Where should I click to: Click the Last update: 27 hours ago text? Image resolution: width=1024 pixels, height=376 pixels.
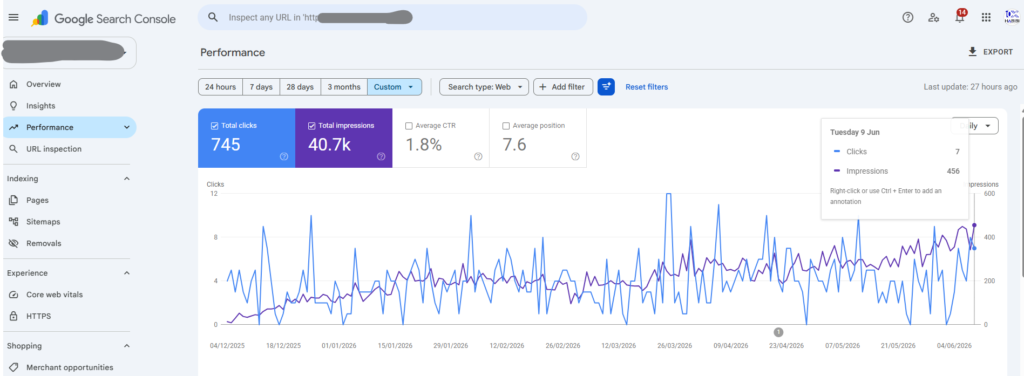point(970,87)
